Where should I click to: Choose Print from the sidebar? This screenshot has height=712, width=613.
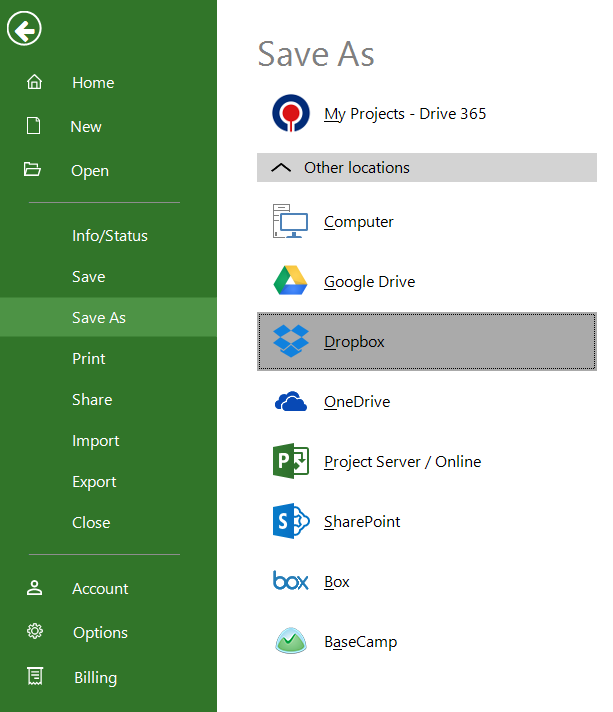(x=88, y=359)
